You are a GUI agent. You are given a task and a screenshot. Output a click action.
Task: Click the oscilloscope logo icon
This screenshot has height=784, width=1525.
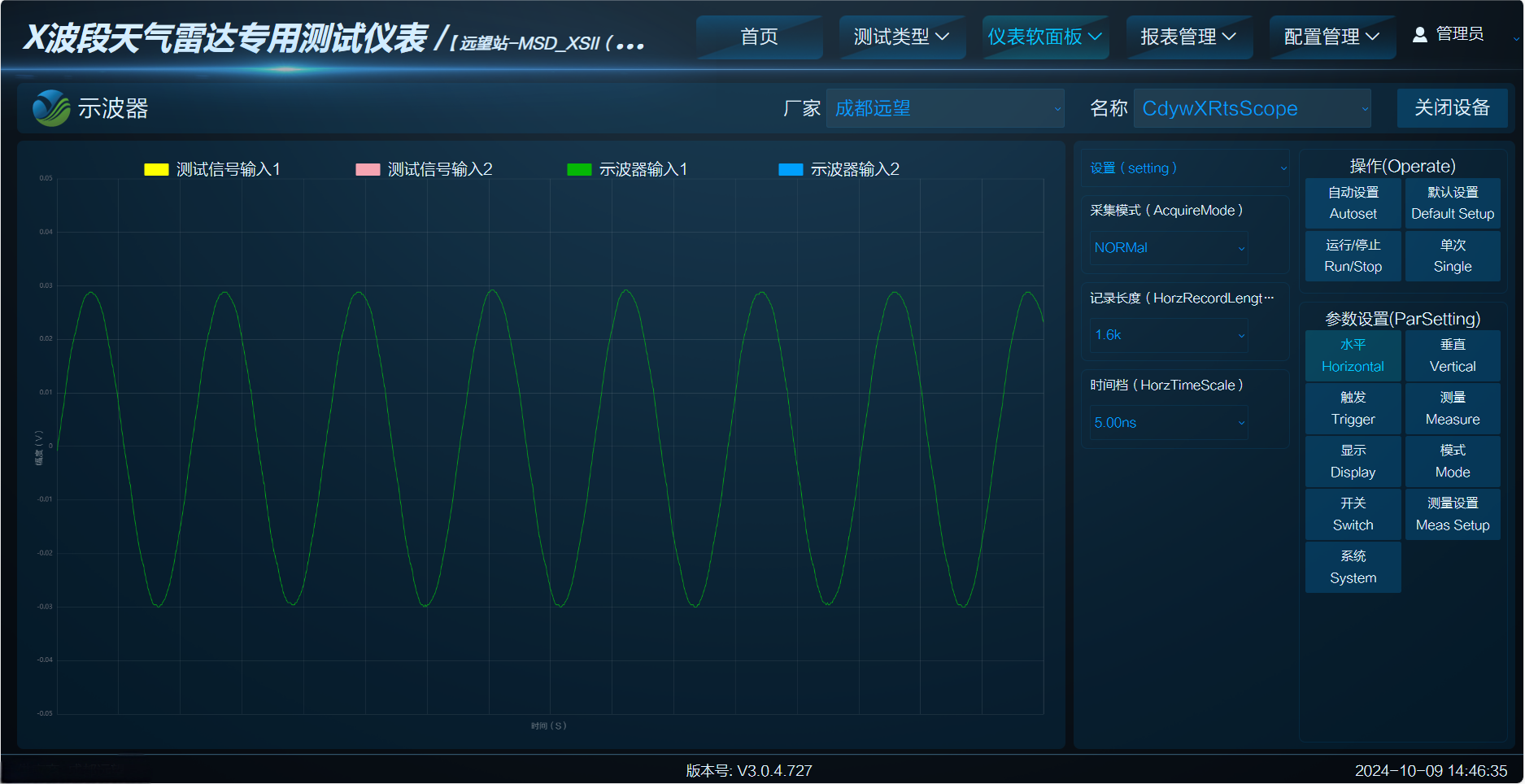click(51, 108)
